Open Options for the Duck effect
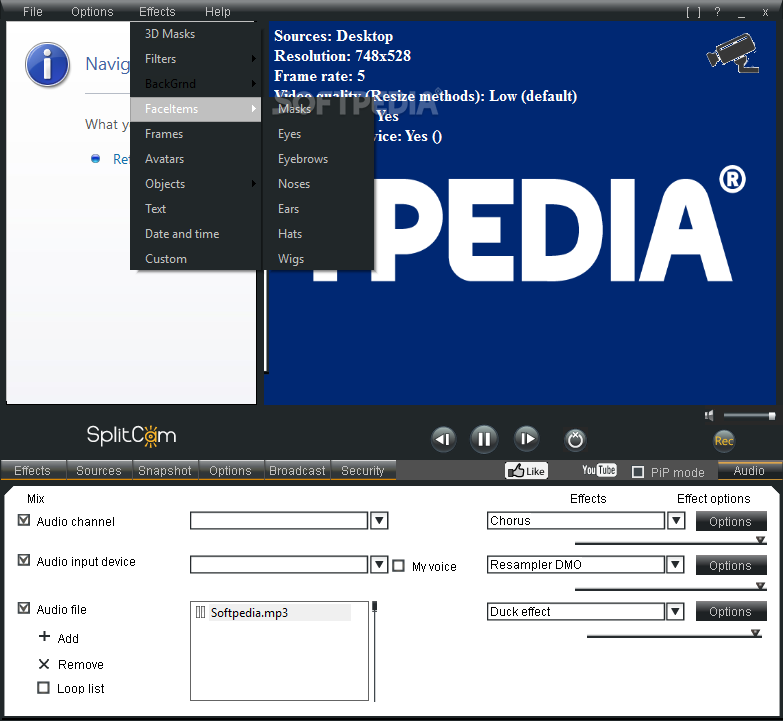The width and height of the screenshot is (783, 721). pos(731,611)
